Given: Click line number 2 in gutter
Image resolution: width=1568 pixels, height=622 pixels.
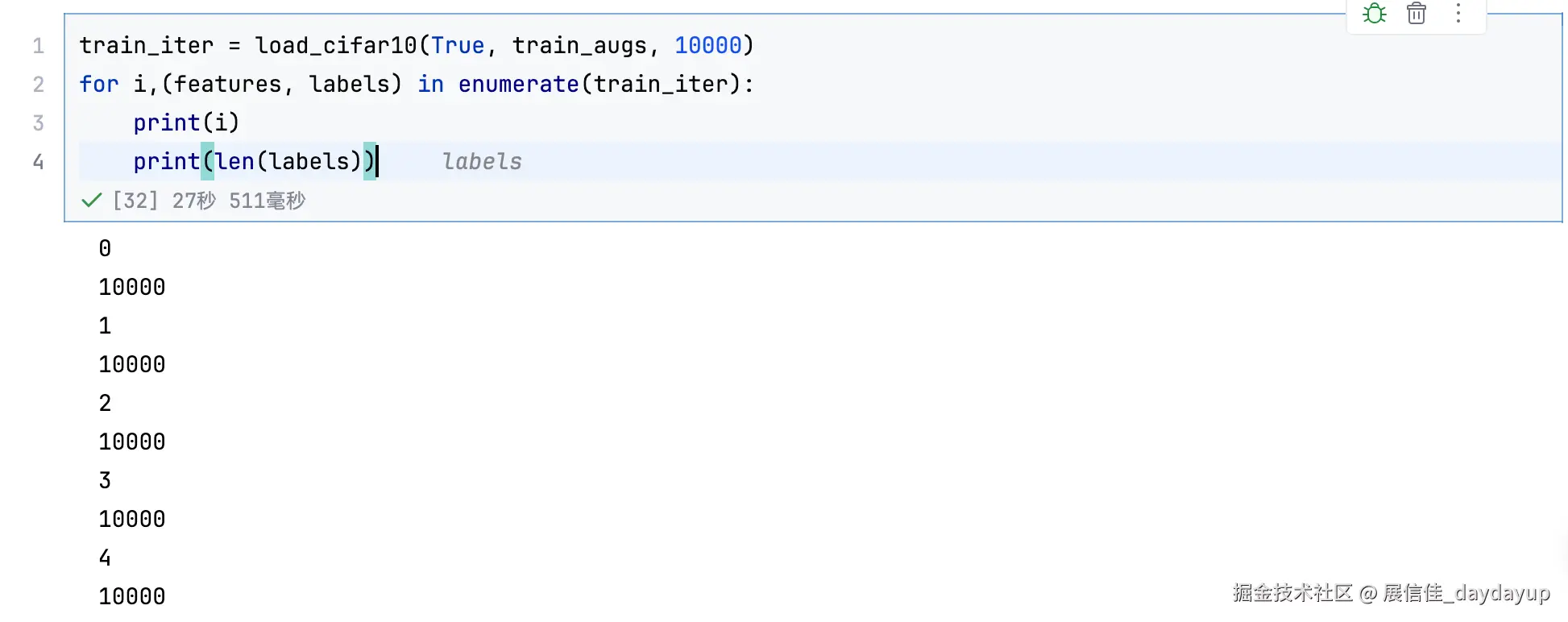Looking at the screenshot, I should [x=38, y=85].
